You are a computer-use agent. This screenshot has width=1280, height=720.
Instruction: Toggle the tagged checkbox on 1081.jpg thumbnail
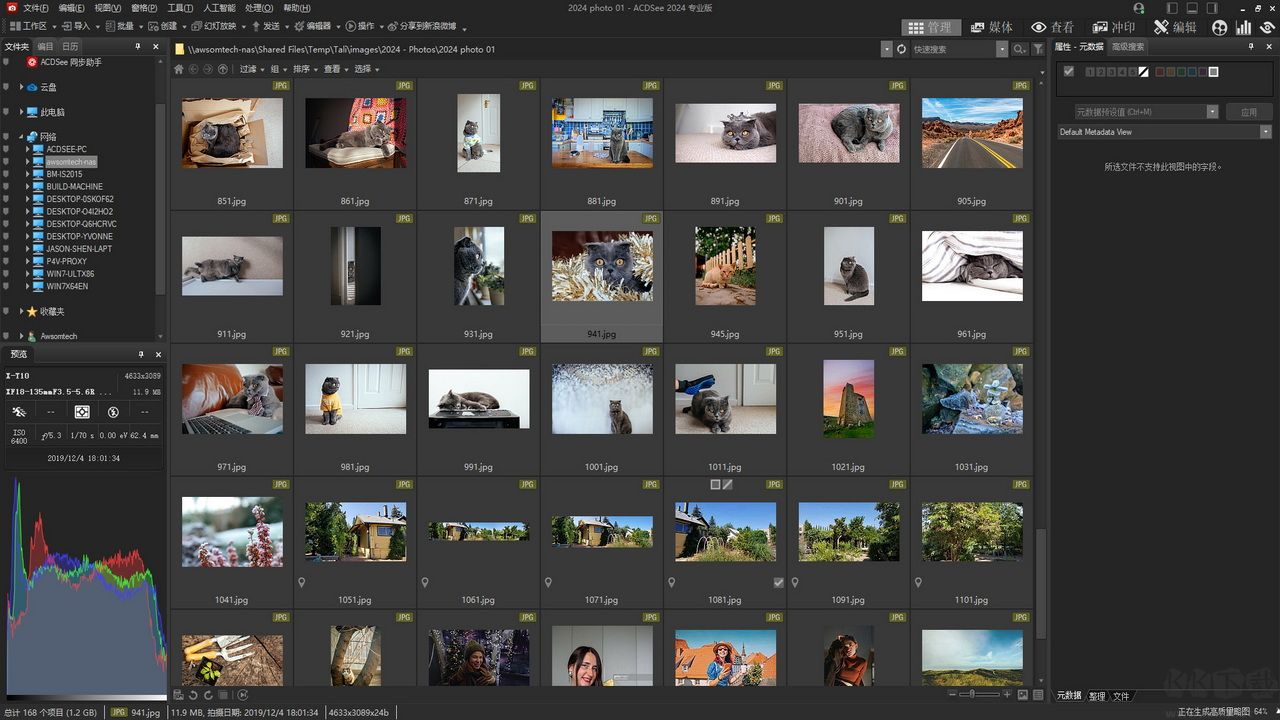coord(779,582)
